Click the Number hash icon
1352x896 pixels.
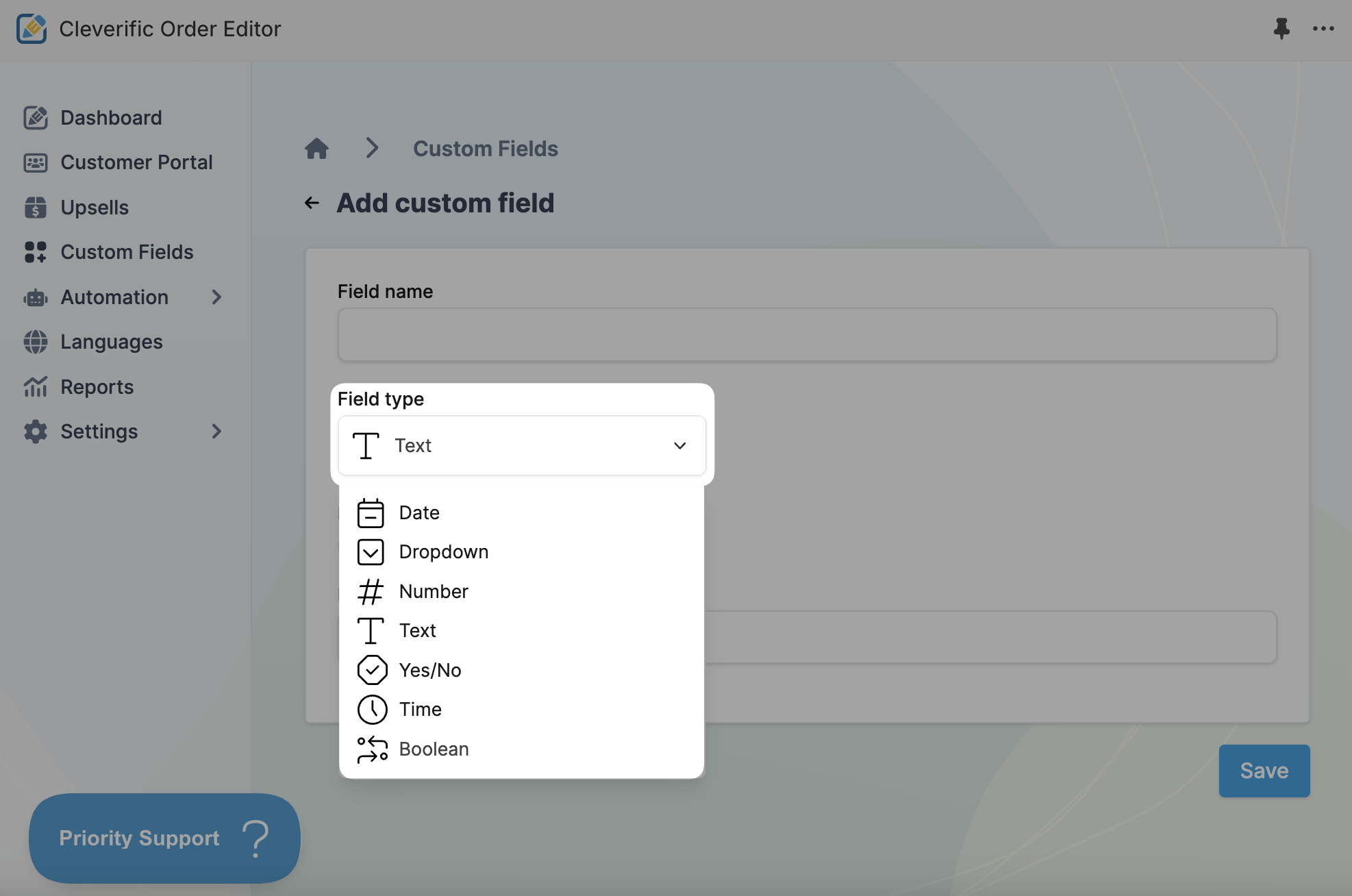click(x=371, y=591)
